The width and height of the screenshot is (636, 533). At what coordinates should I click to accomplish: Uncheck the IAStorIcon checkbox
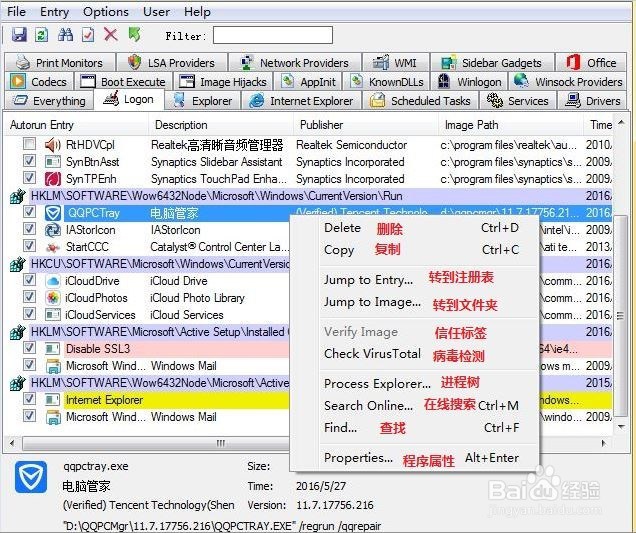pos(29,228)
